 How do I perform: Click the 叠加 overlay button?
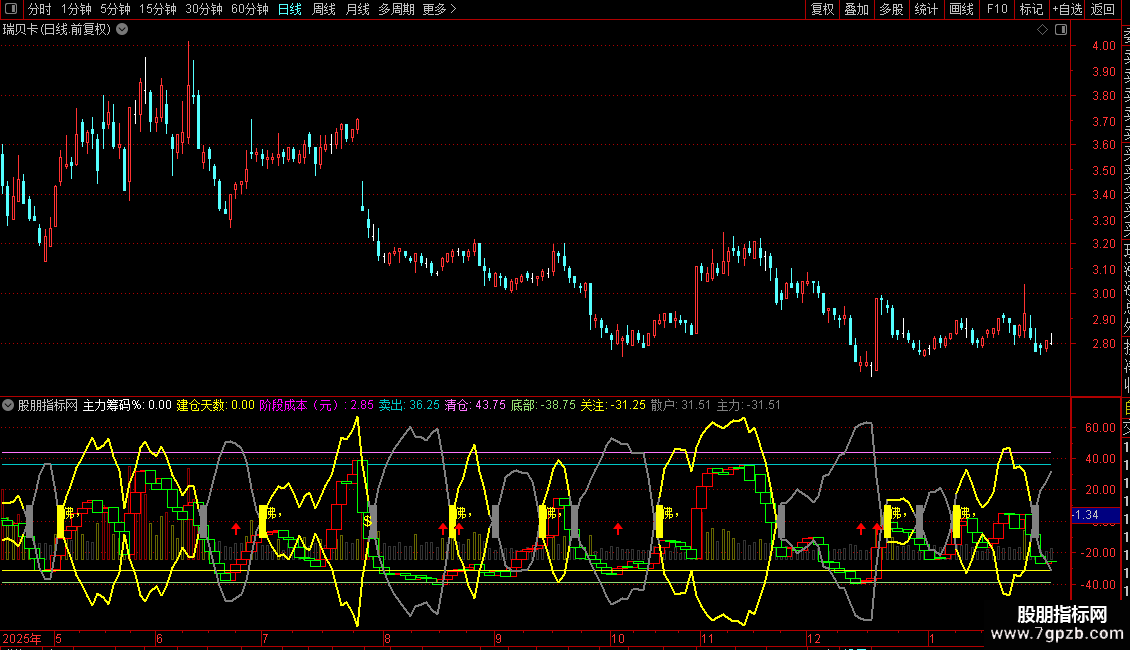pyautogui.click(x=856, y=9)
